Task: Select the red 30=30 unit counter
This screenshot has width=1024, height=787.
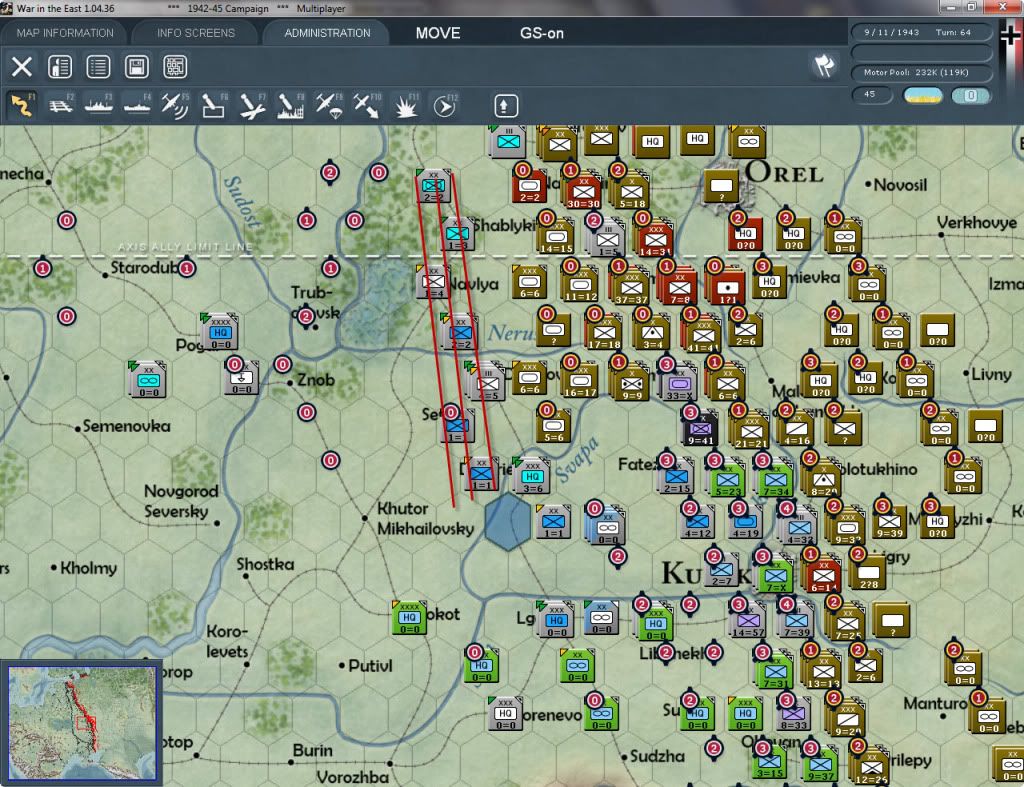Action: [x=583, y=191]
